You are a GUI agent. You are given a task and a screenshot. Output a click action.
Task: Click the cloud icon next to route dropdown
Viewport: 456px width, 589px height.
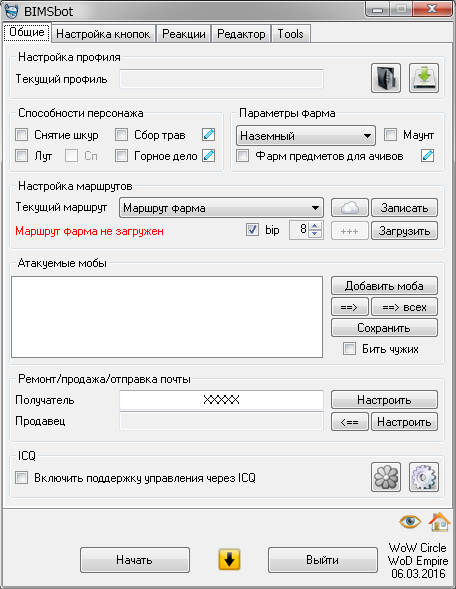(349, 208)
